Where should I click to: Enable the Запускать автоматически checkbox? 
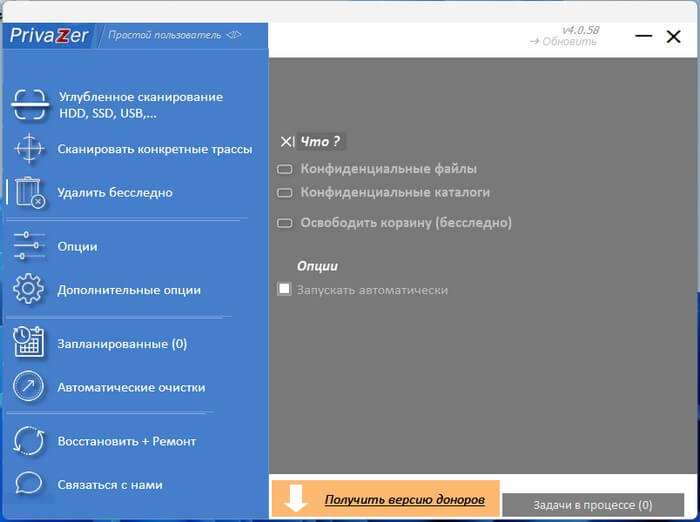[x=284, y=288]
